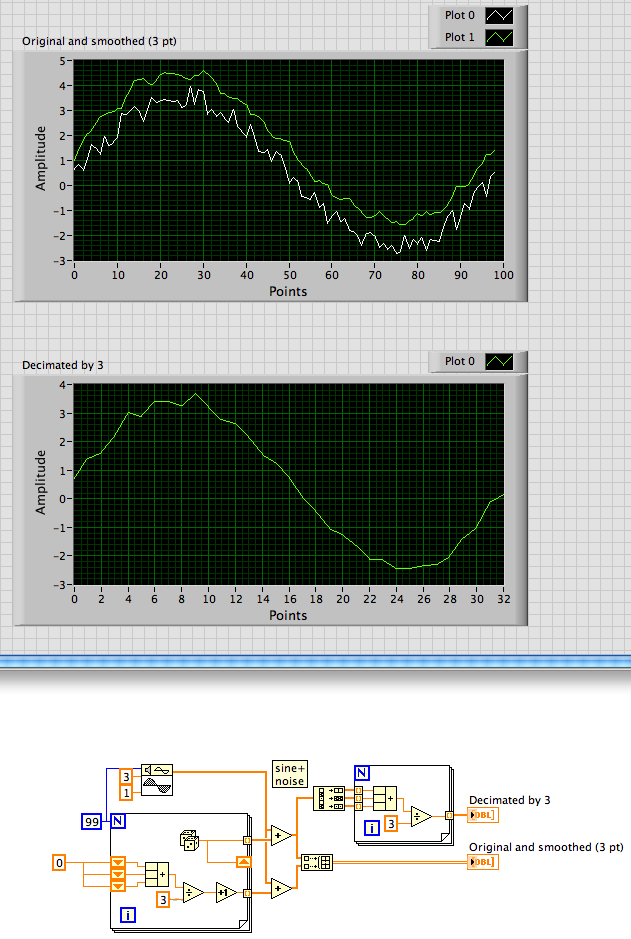Click the N count terminal wired to 99
This screenshot has width=631, height=939.
[x=118, y=821]
